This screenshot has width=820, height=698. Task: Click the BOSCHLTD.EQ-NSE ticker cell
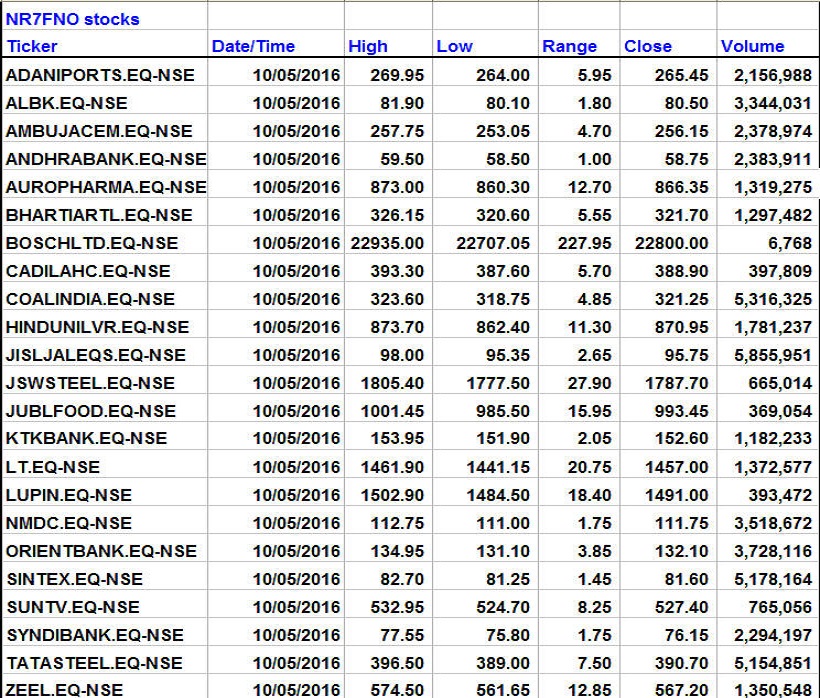[x=92, y=243]
